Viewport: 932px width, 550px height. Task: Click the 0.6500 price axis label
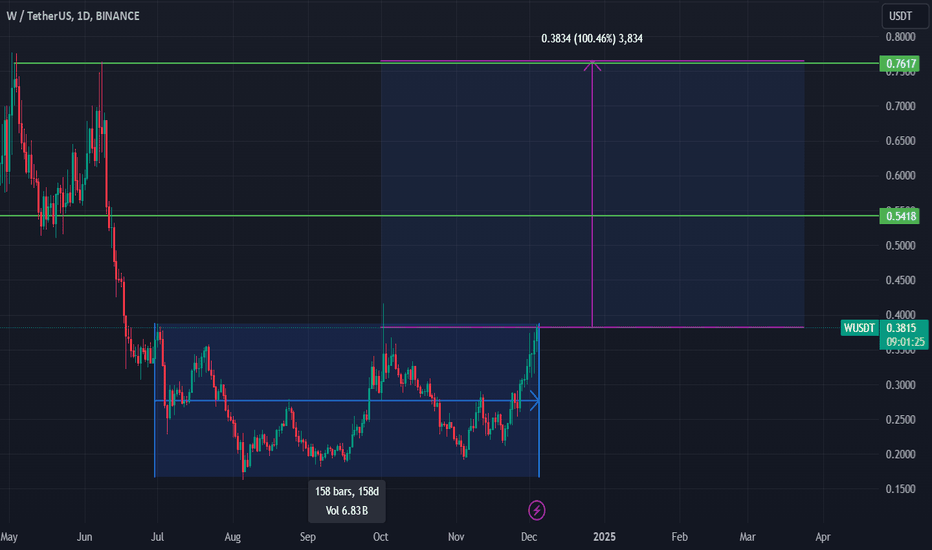click(x=900, y=141)
